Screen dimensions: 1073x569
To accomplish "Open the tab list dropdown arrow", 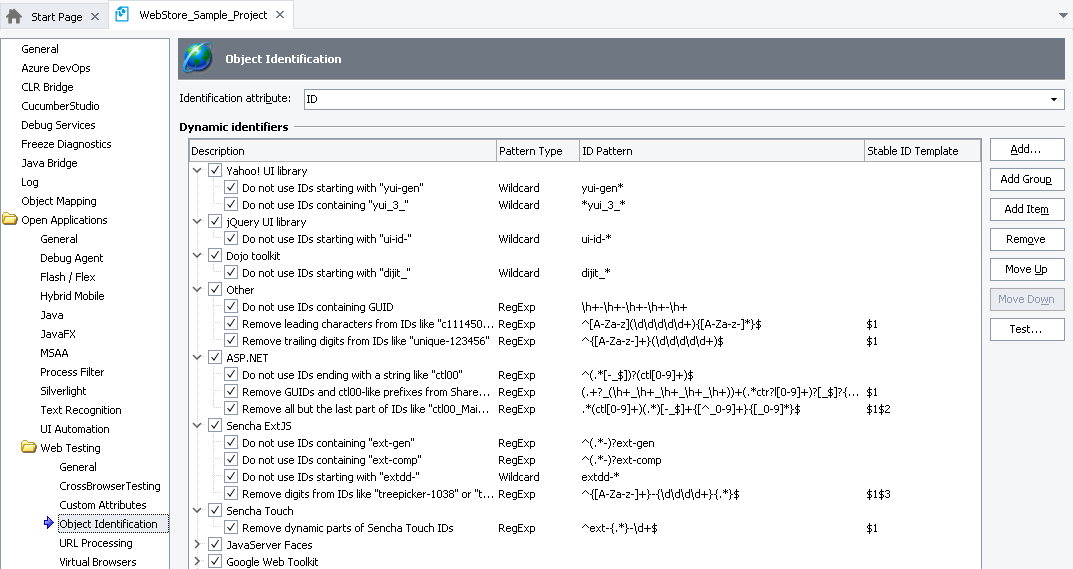I will (1062, 16).
